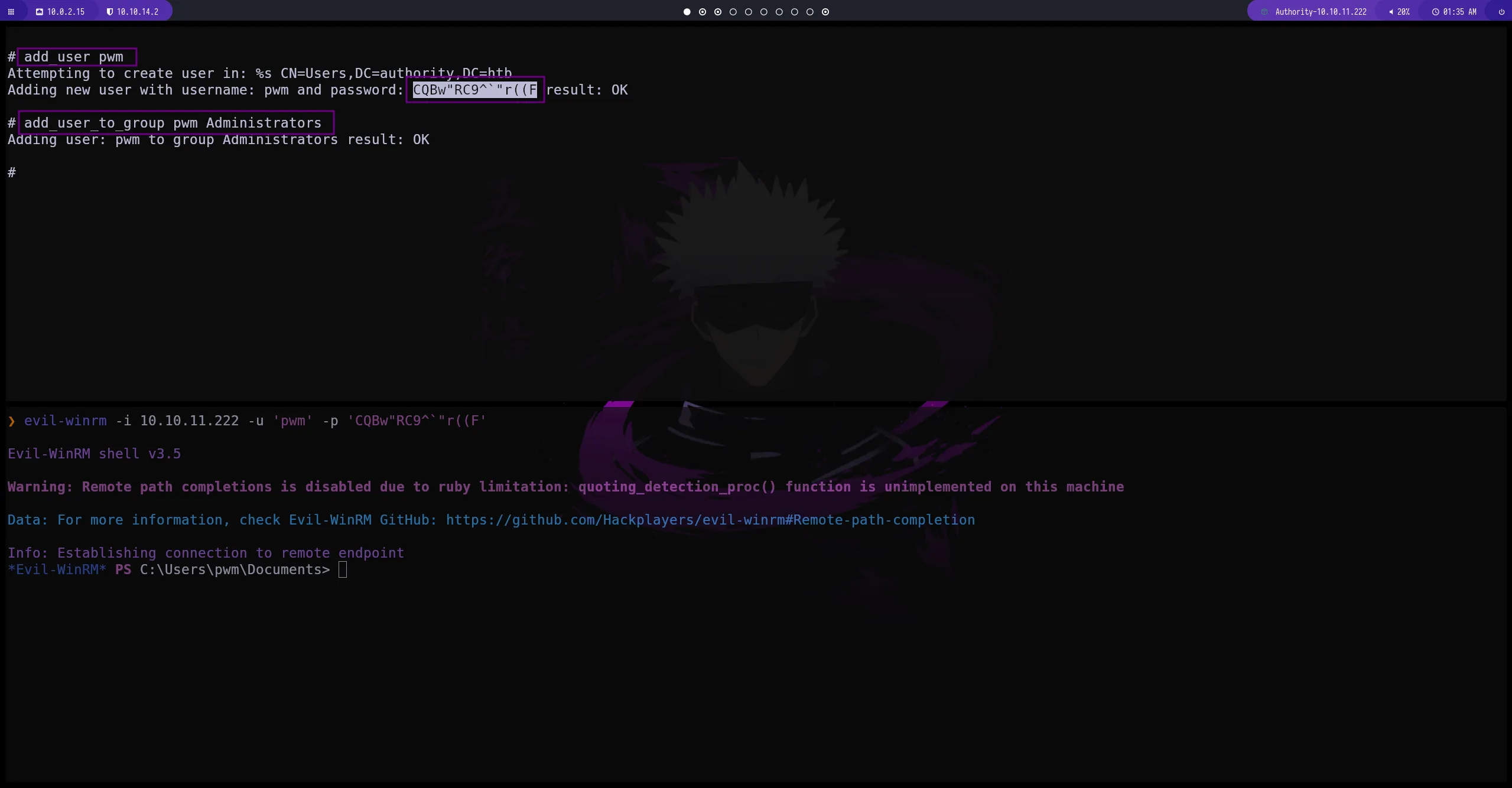The image size is (1512, 788).
Task: Click the clock icon beside 01:35 AM
Action: 1435,11
